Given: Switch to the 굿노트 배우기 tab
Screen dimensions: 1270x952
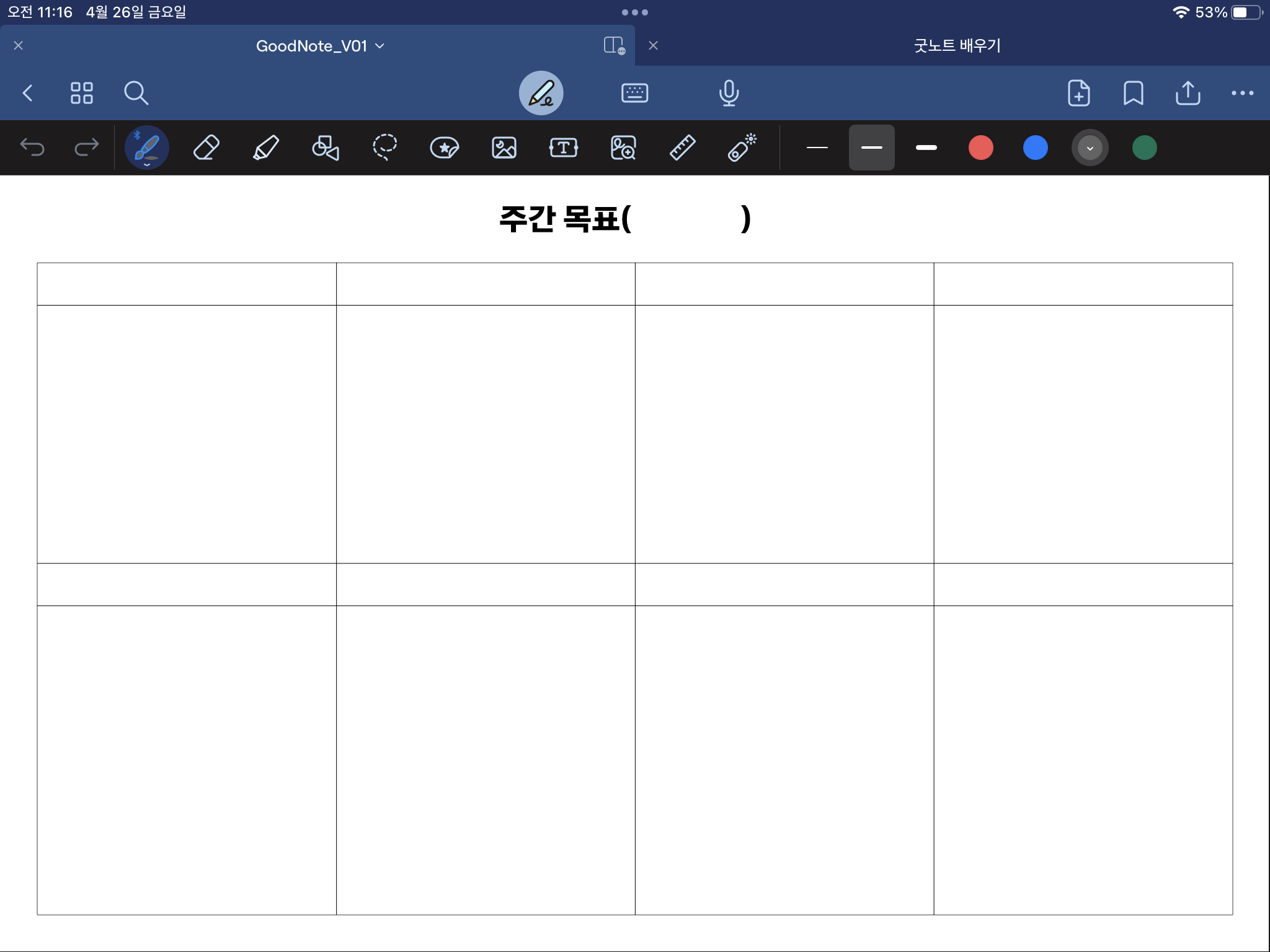Looking at the screenshot, I should (957, 45).
